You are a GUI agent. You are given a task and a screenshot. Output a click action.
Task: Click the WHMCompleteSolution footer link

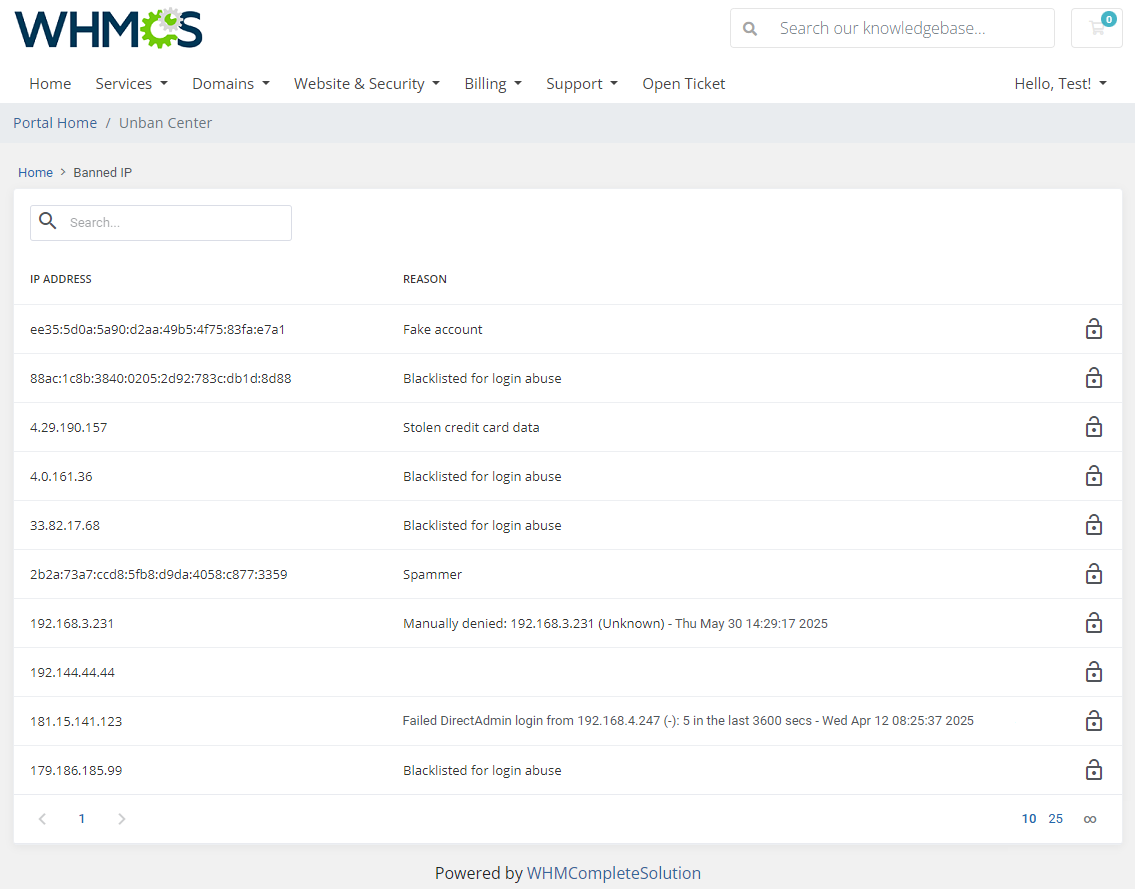[615, 873]
